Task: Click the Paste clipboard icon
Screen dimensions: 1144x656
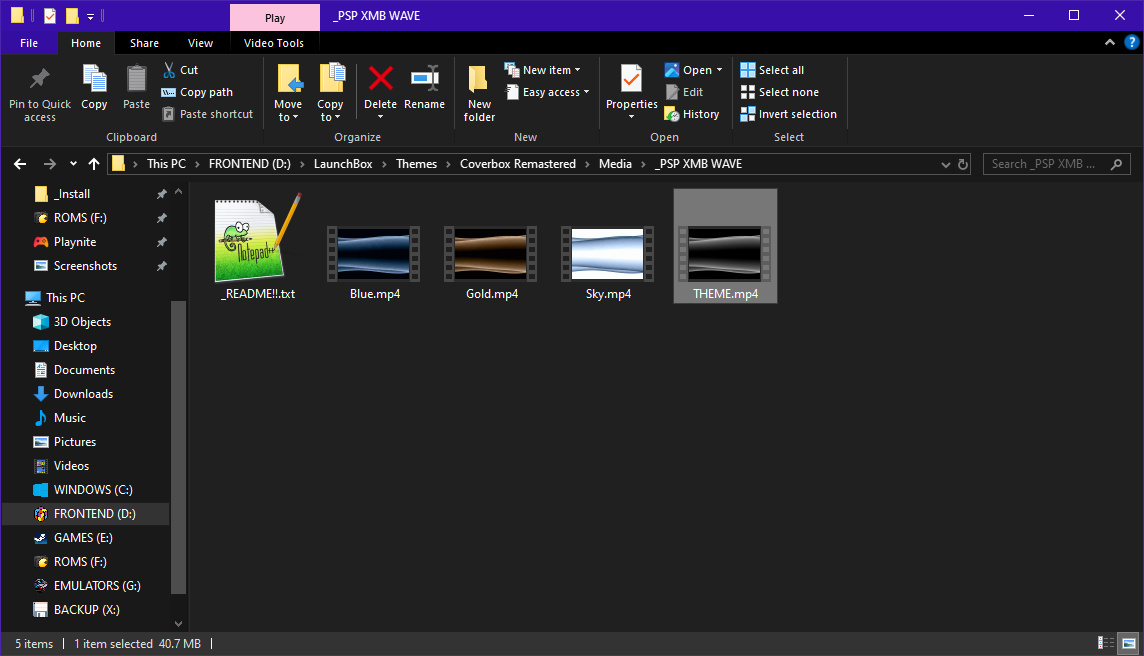Action: coord(136,79)
